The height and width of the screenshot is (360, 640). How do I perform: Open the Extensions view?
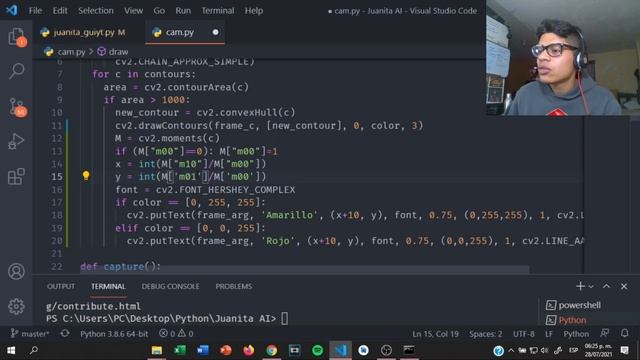pyautogui.click(x=16, y=176)
